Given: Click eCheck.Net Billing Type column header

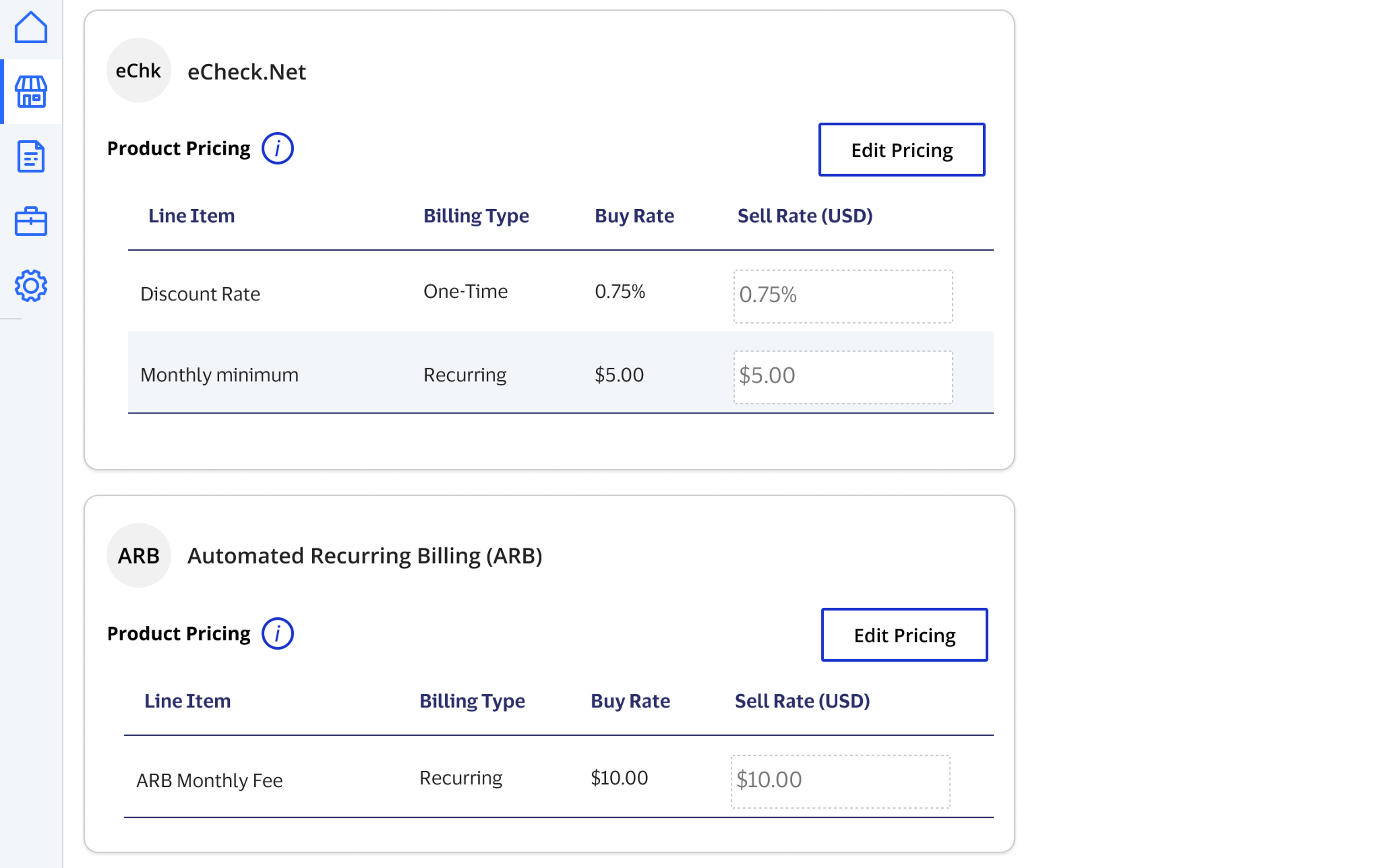Looking at the screenshot, I should pos(475,216).
